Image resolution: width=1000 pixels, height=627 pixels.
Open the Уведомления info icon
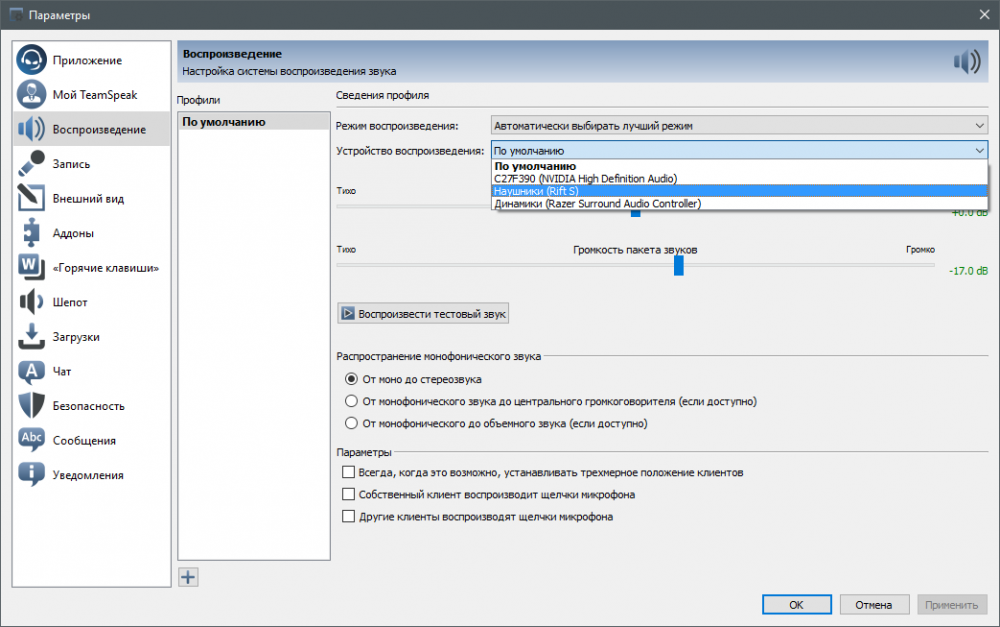pyautogui.click(x=32, y=474)
